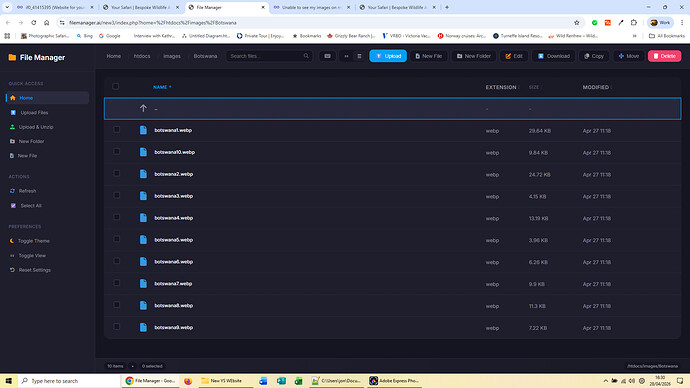
Task: Tick checkbox for botswana1.webp
Action: point(117,129)
